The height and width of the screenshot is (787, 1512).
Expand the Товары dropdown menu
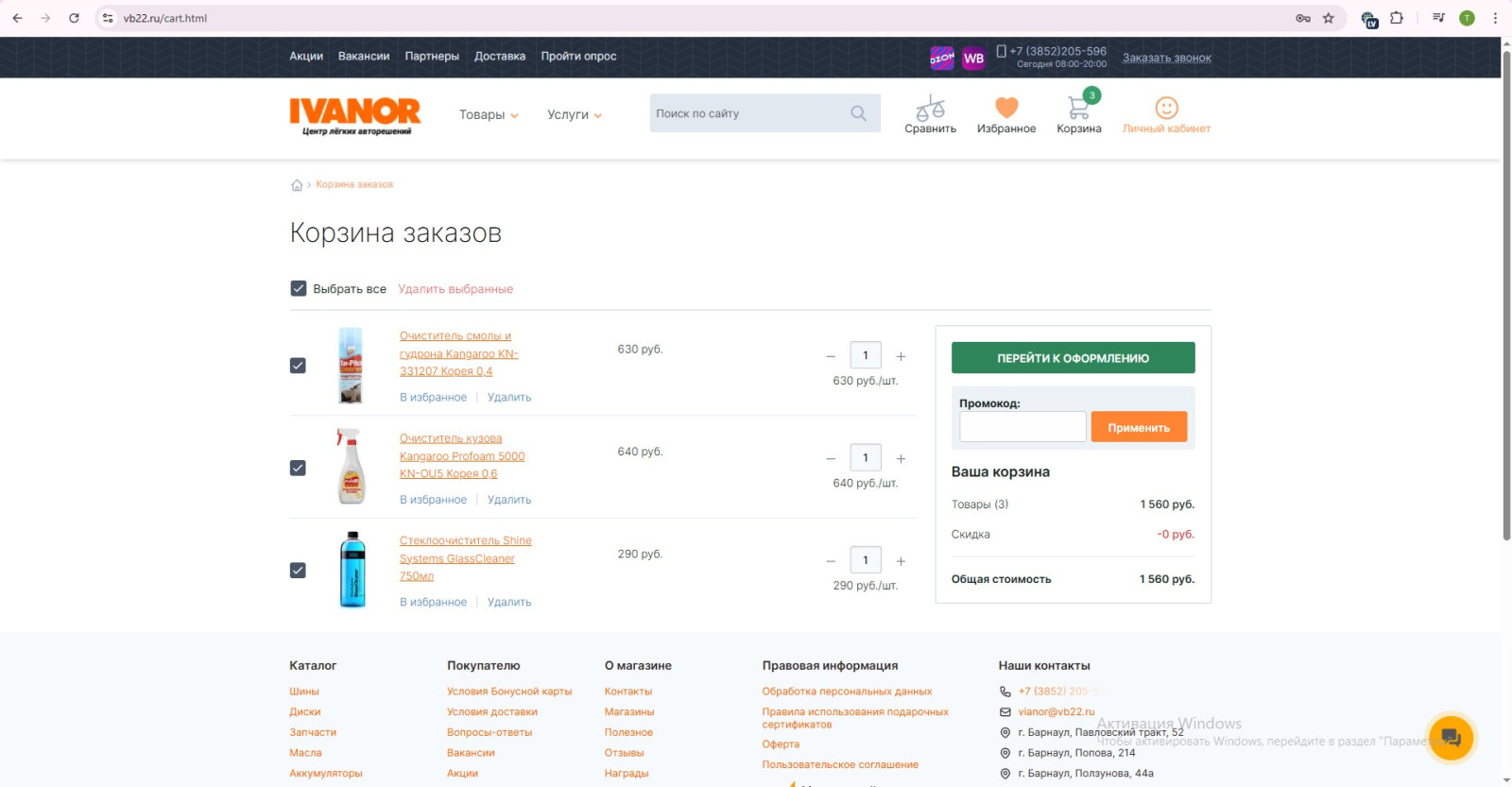point(489,115)
